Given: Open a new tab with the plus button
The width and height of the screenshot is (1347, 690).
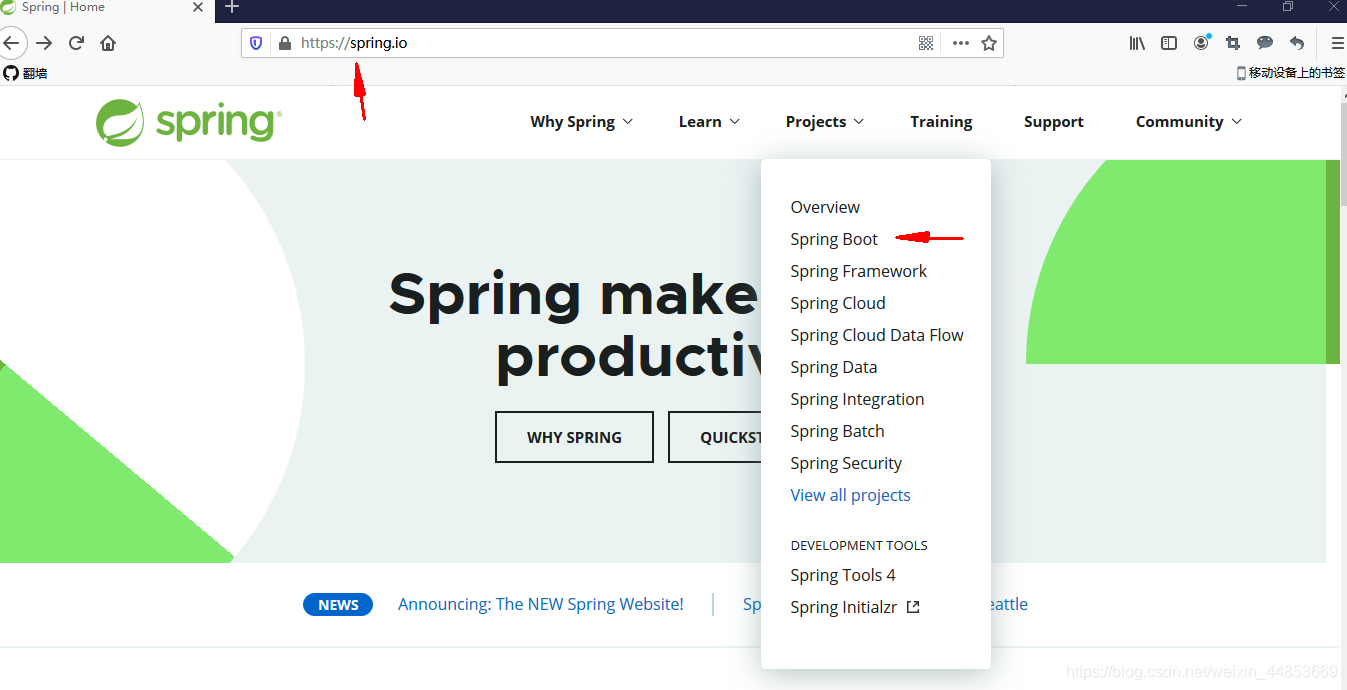Looking at the screenshot, I should point(232,7).
